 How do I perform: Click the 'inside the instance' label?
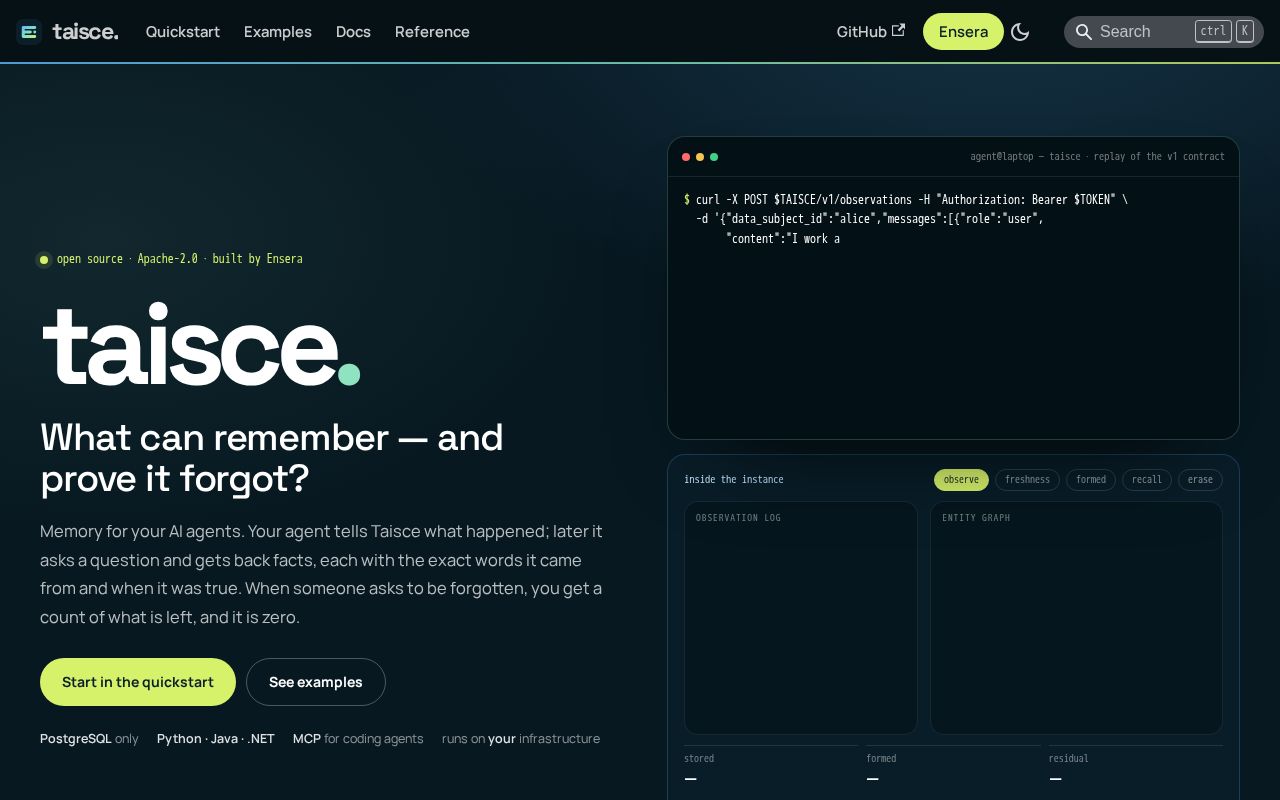click(x=734, y=480)
